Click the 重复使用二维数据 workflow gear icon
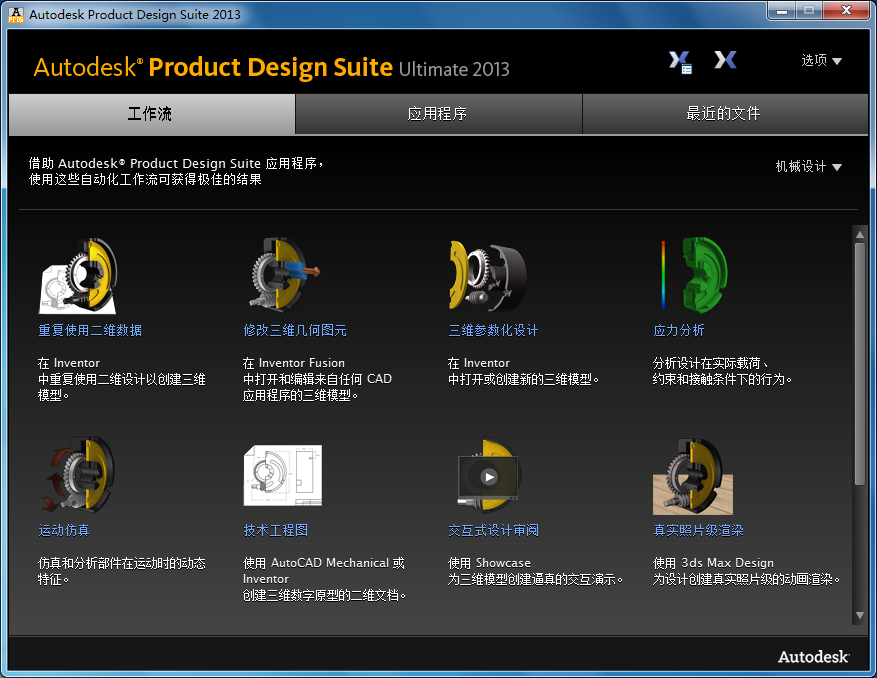Screen dimensions: 877x678 [x=78, y=275]
